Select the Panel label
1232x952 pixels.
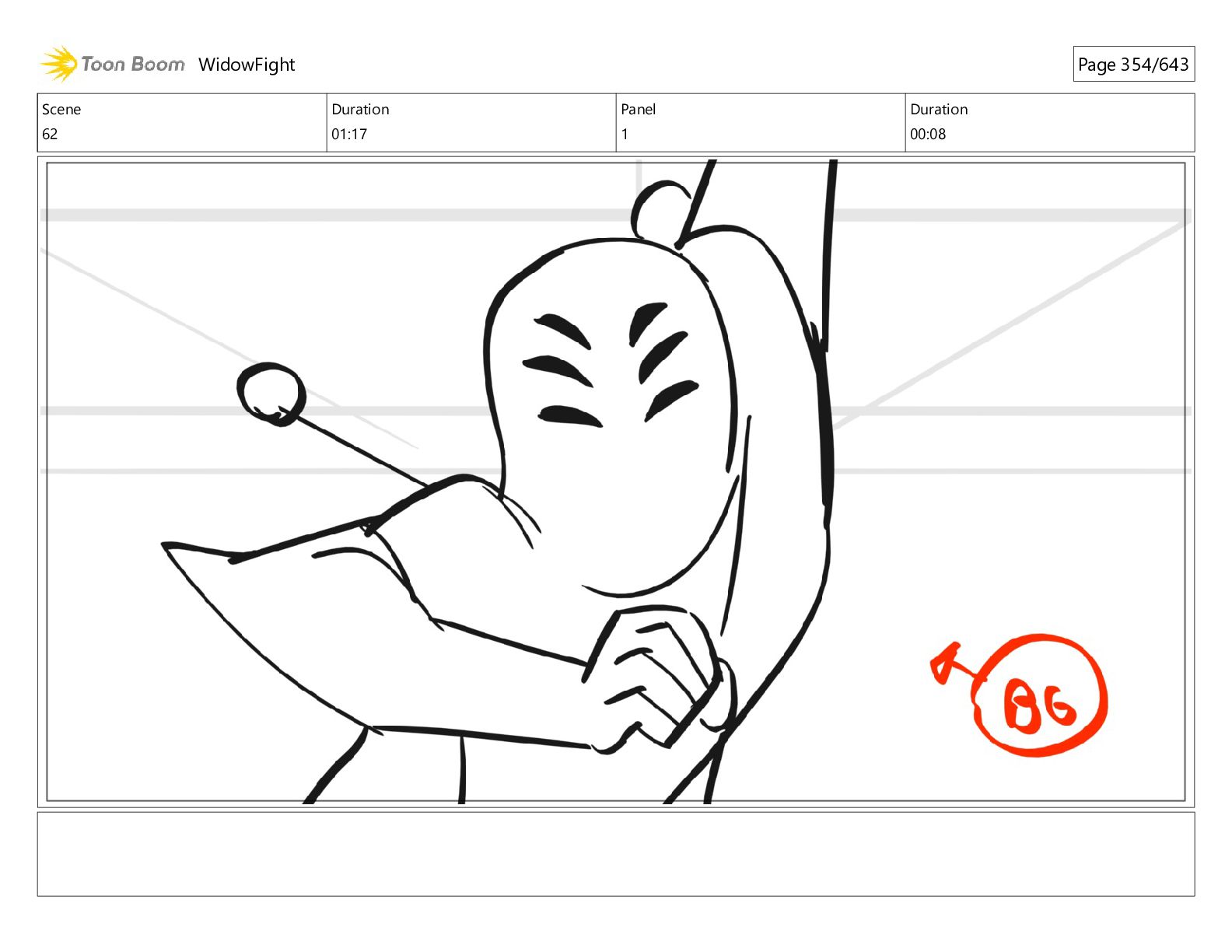[x=639, y=110]
